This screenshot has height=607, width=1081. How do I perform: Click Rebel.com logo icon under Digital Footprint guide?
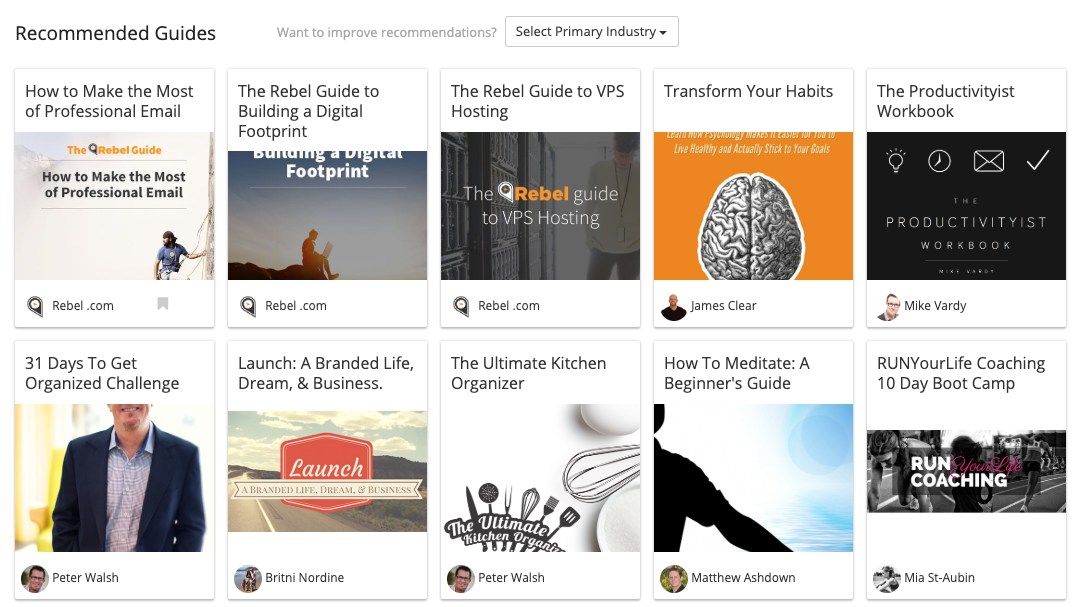pos(248,306)
